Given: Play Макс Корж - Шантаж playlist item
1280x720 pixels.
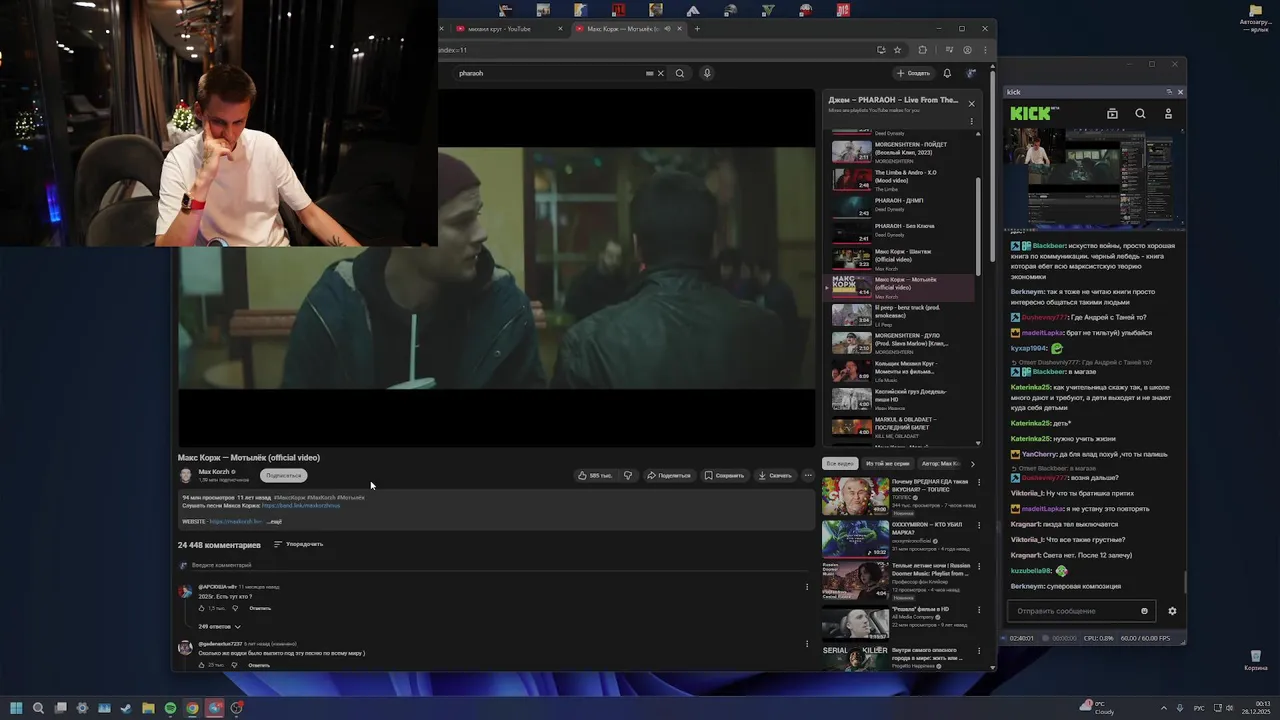Looking at the screenshot, I should coord(900,260).
